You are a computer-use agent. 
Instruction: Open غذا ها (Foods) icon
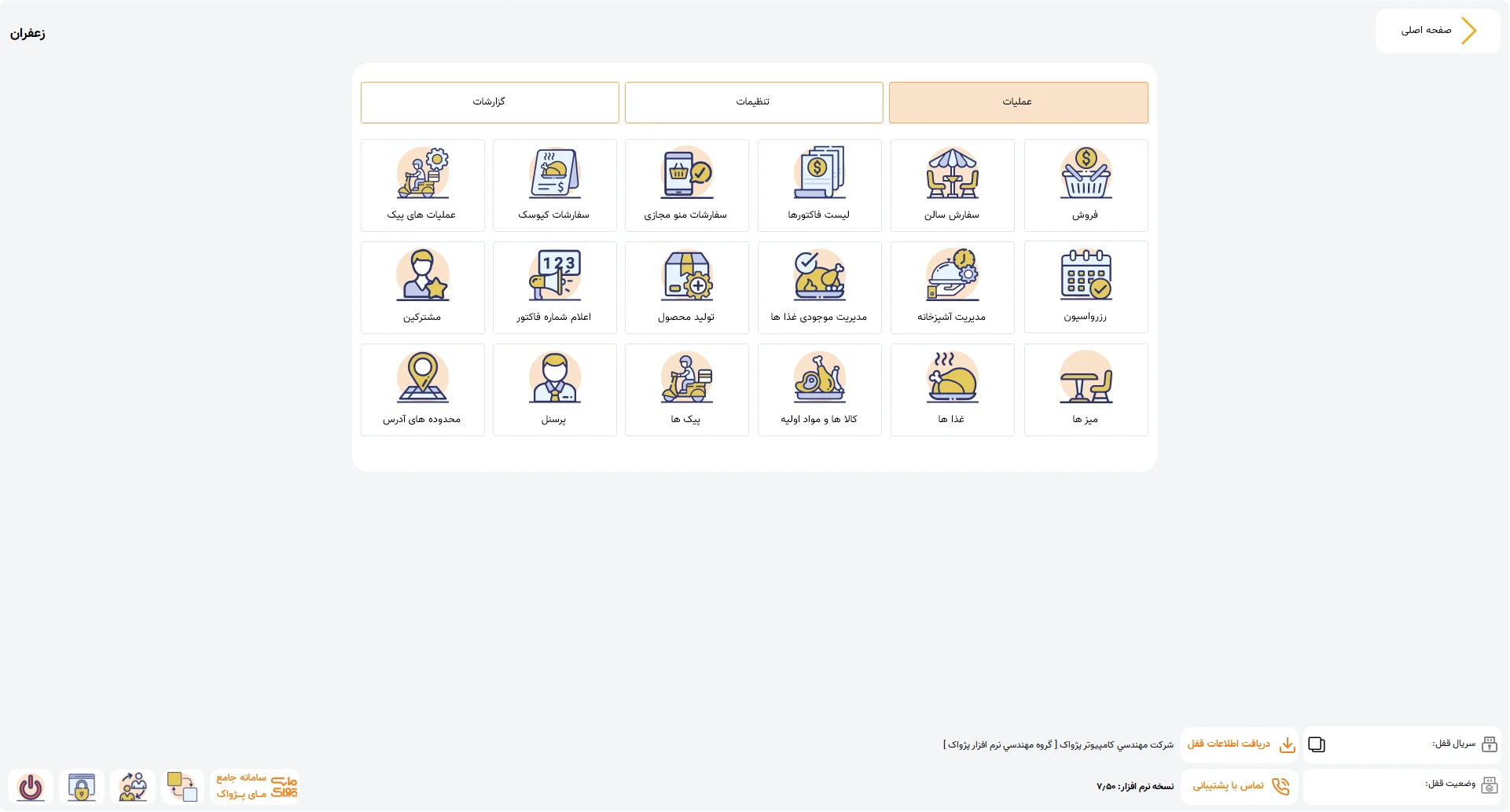point(952,390)
